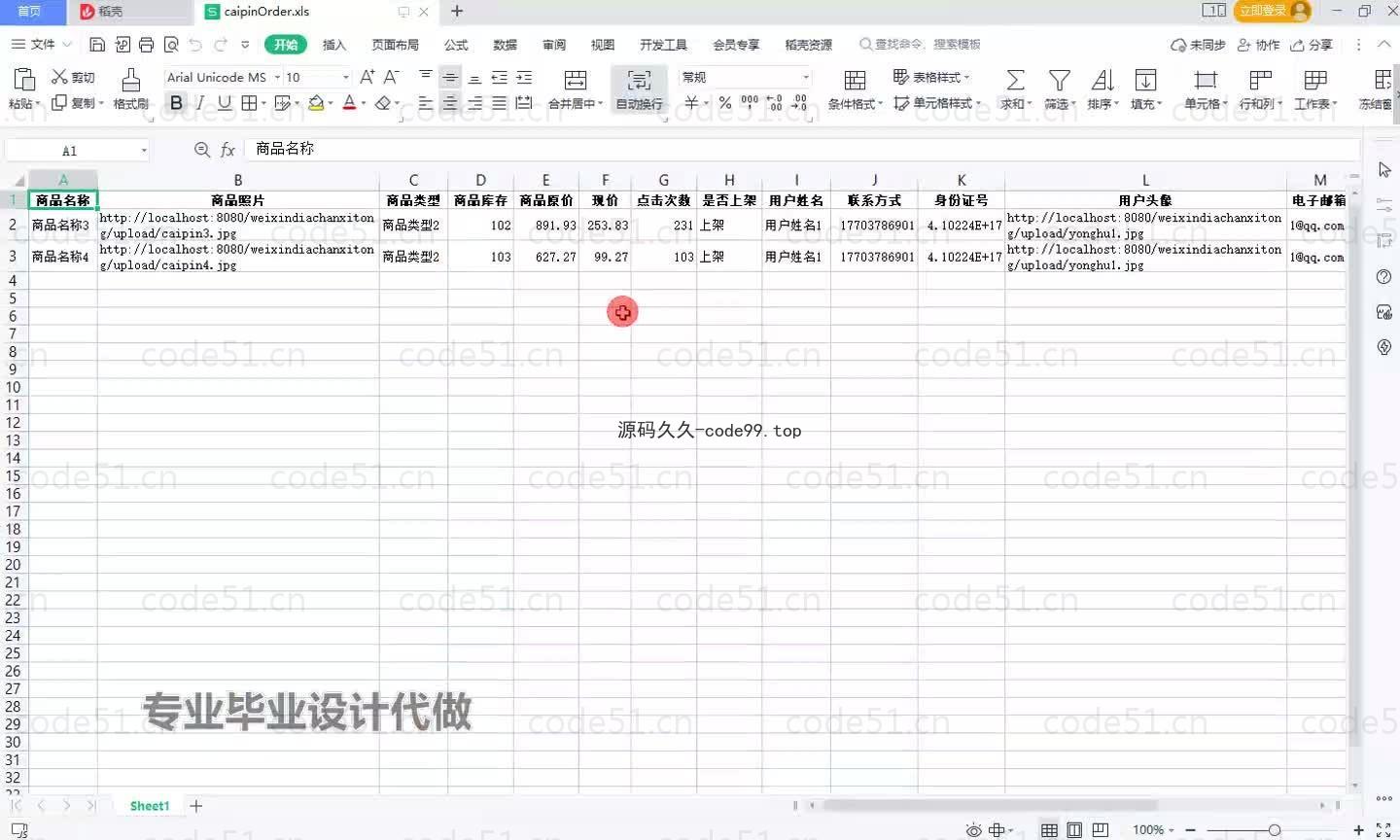Apply percent style to cells
The image size is (1400, 840).
725,103
